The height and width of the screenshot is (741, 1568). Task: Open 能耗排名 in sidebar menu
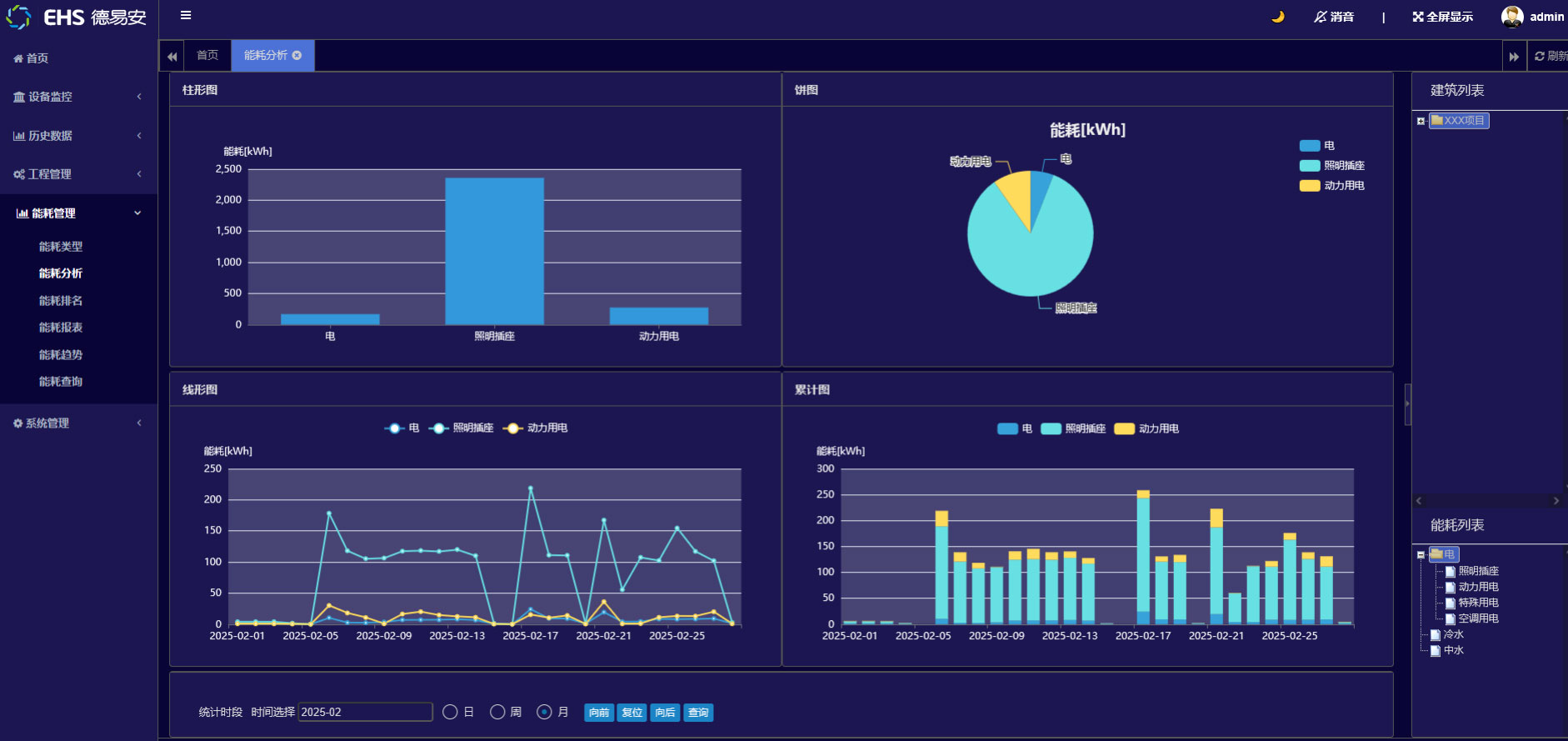[x=61, y=301]
